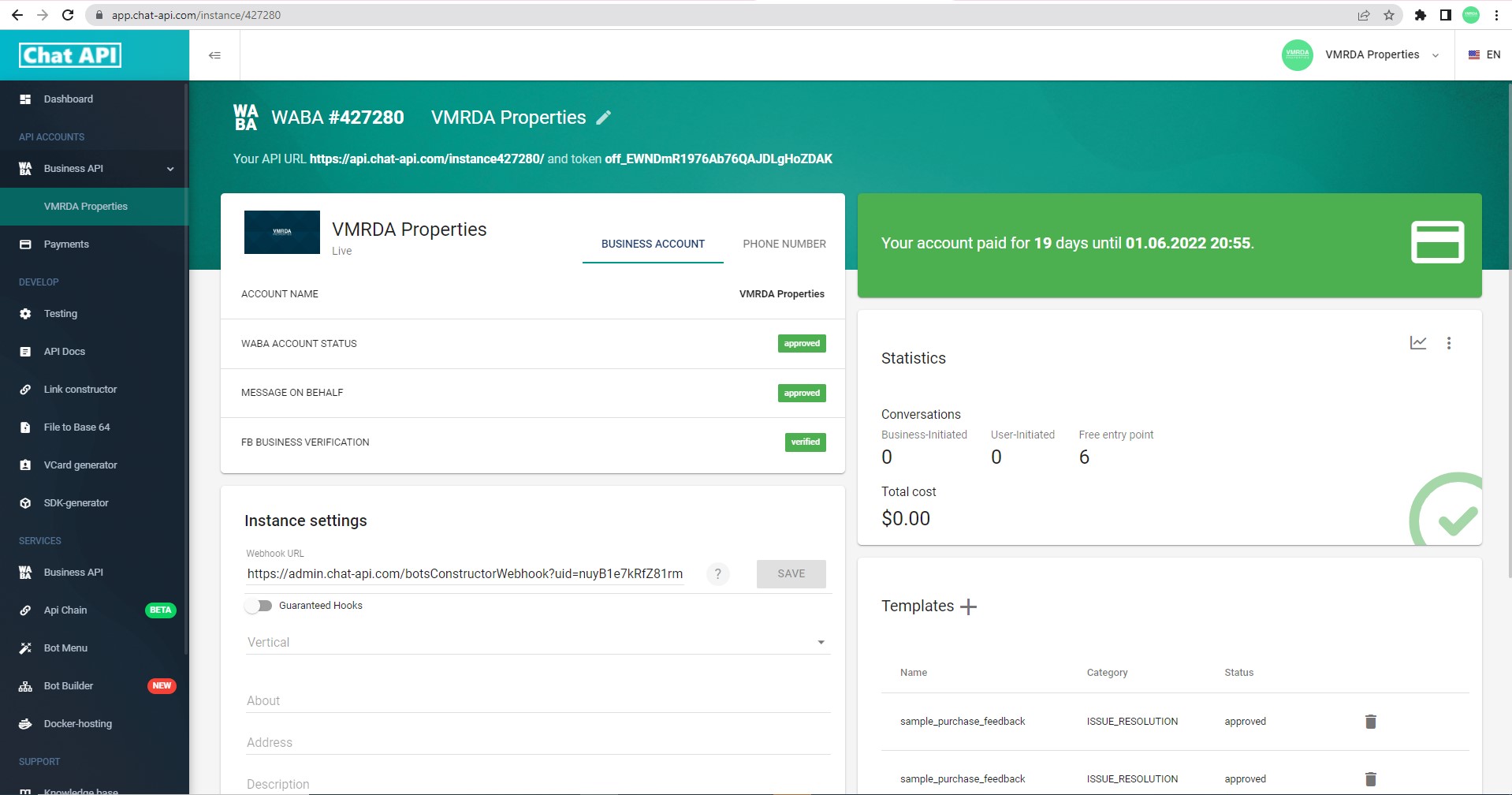Share this page from the address bar
1512x795 pixels.
pos(1364,15)
